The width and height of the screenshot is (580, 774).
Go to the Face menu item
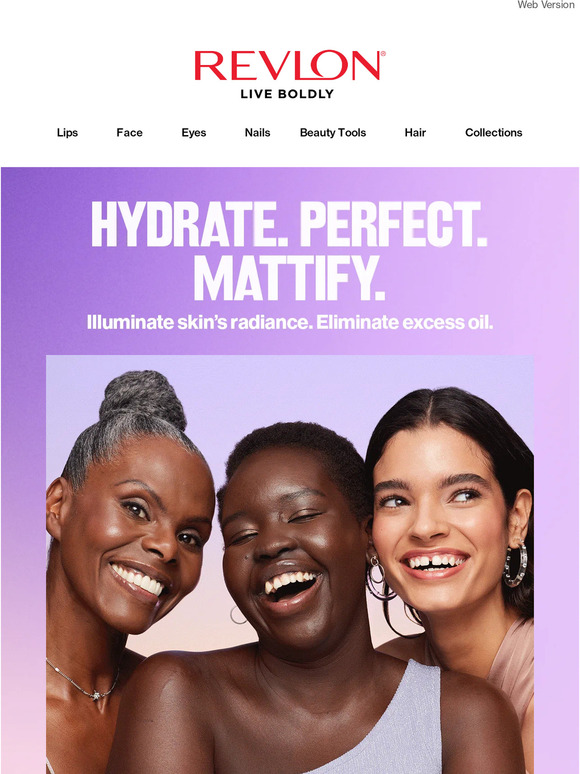pos(129,132)
